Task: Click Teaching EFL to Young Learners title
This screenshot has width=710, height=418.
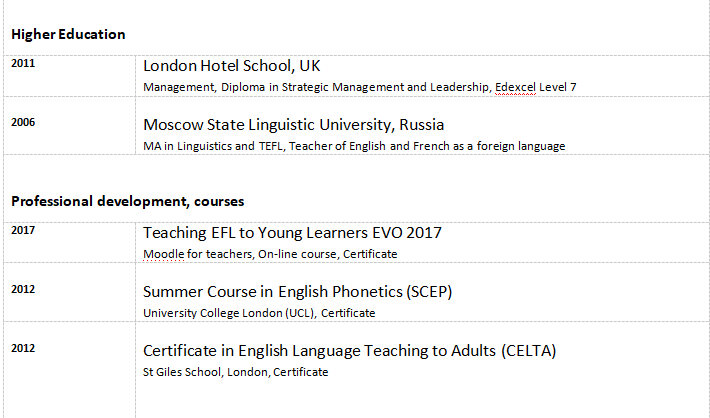Action: 292,233
